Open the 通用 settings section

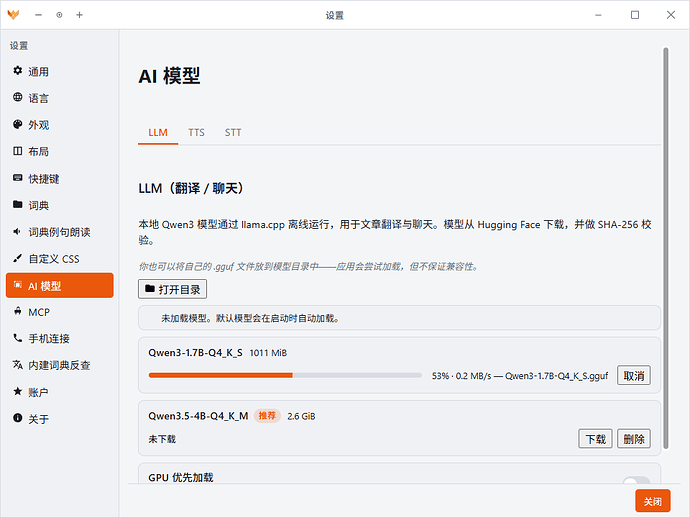[x=59, y=71]
